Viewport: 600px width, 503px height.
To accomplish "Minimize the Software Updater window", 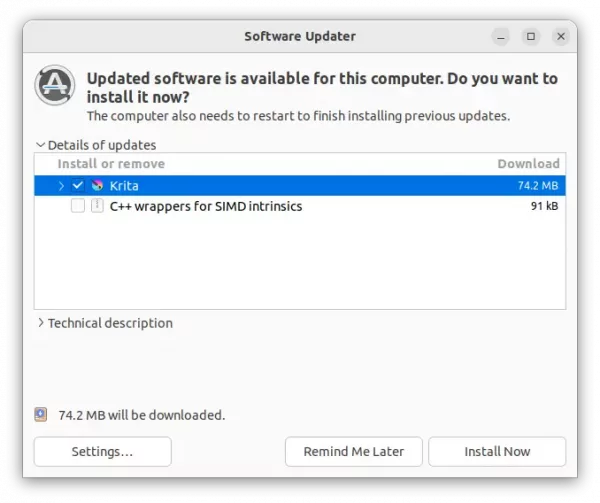I will click(x=500, y=37).
